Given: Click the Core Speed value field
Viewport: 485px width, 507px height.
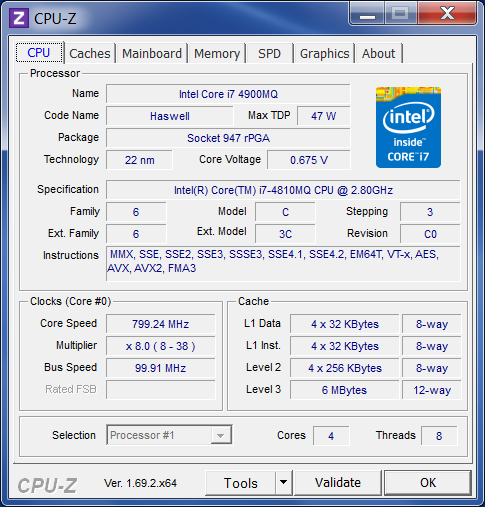Looking at the screenshot, I should pos(161,324).
